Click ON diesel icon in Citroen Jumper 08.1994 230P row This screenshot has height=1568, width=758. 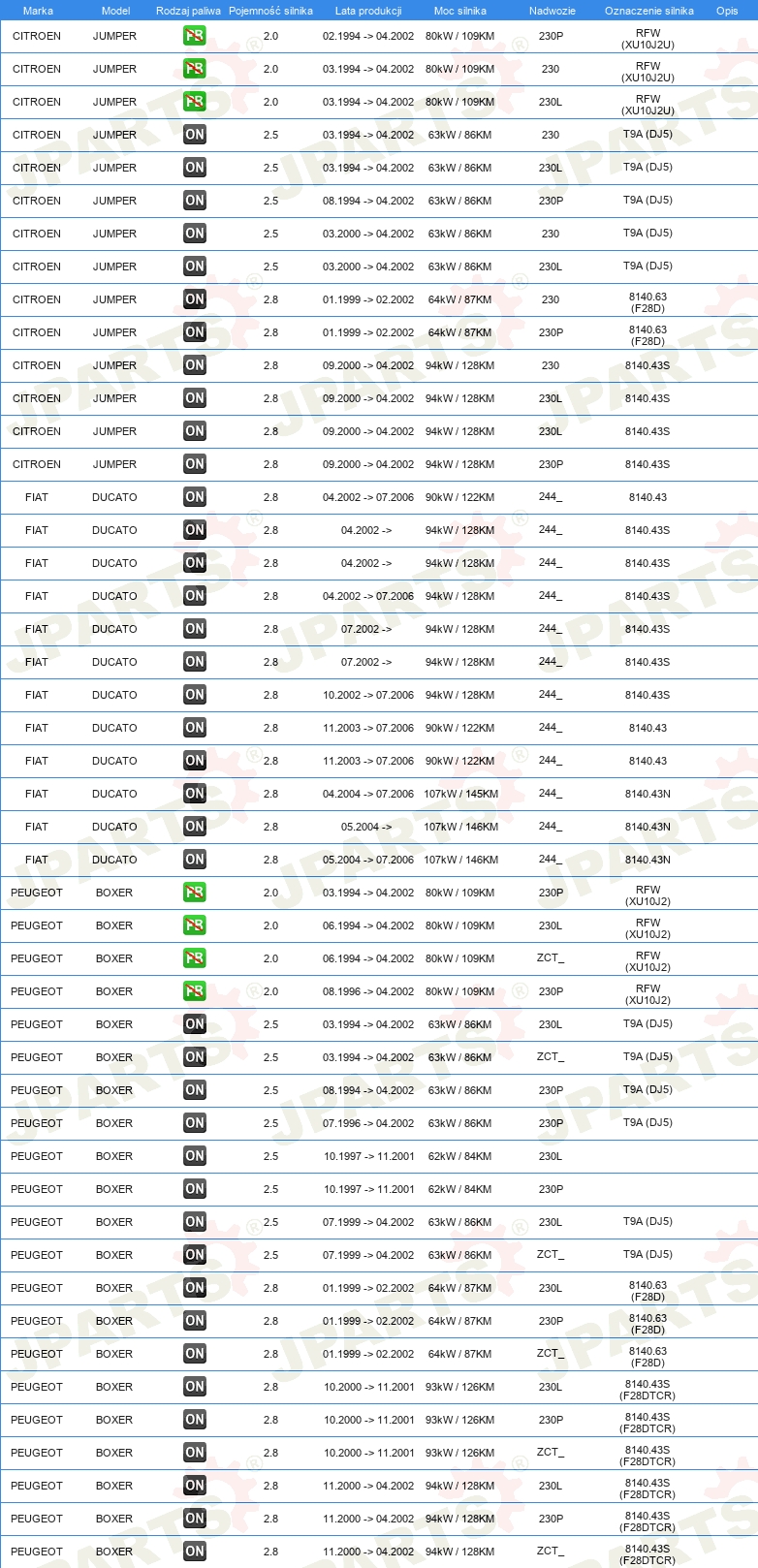pyautogui.click(x=195, y=201)
